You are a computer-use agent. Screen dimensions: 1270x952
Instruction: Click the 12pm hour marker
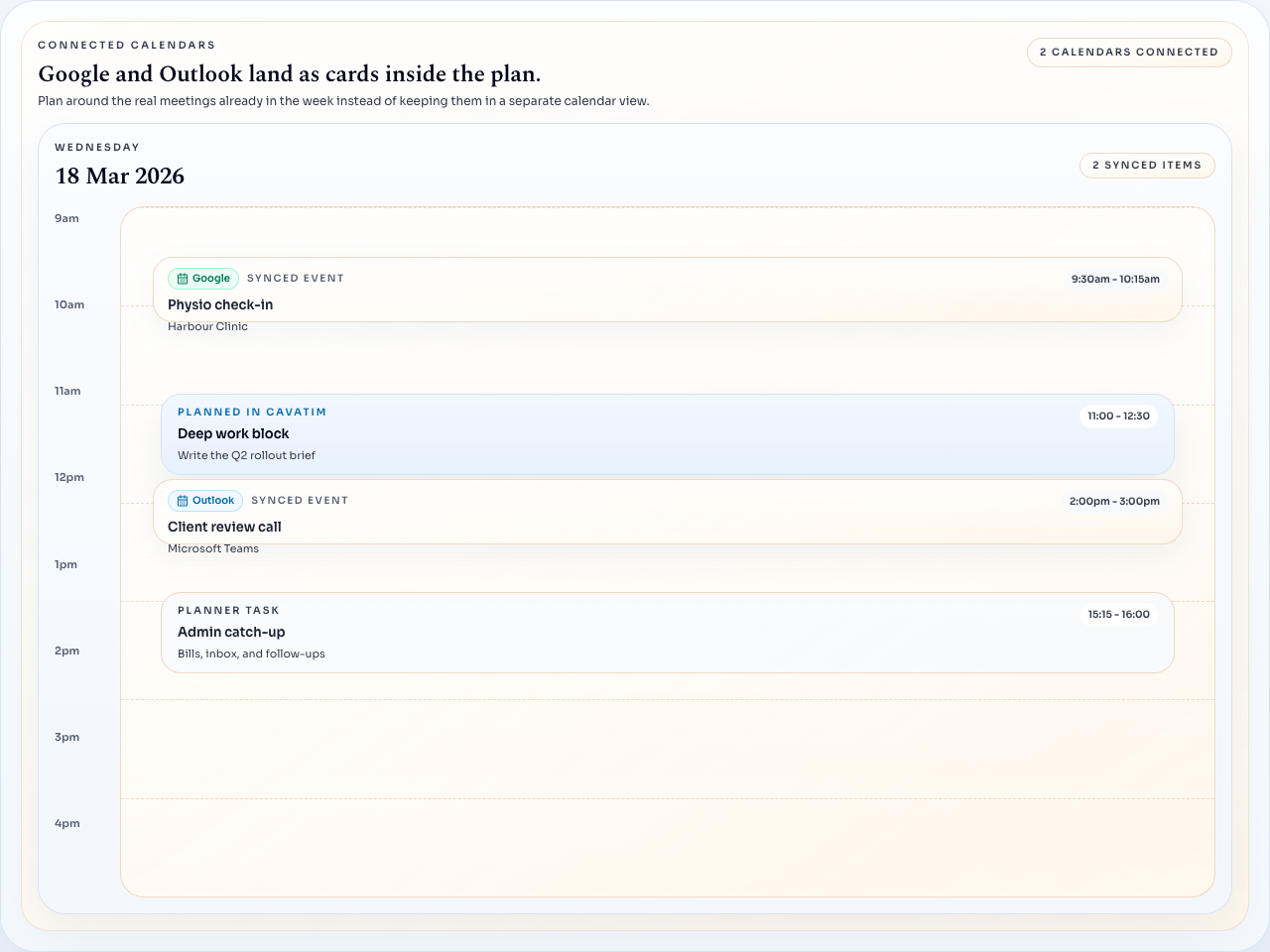tap(68, 477)
